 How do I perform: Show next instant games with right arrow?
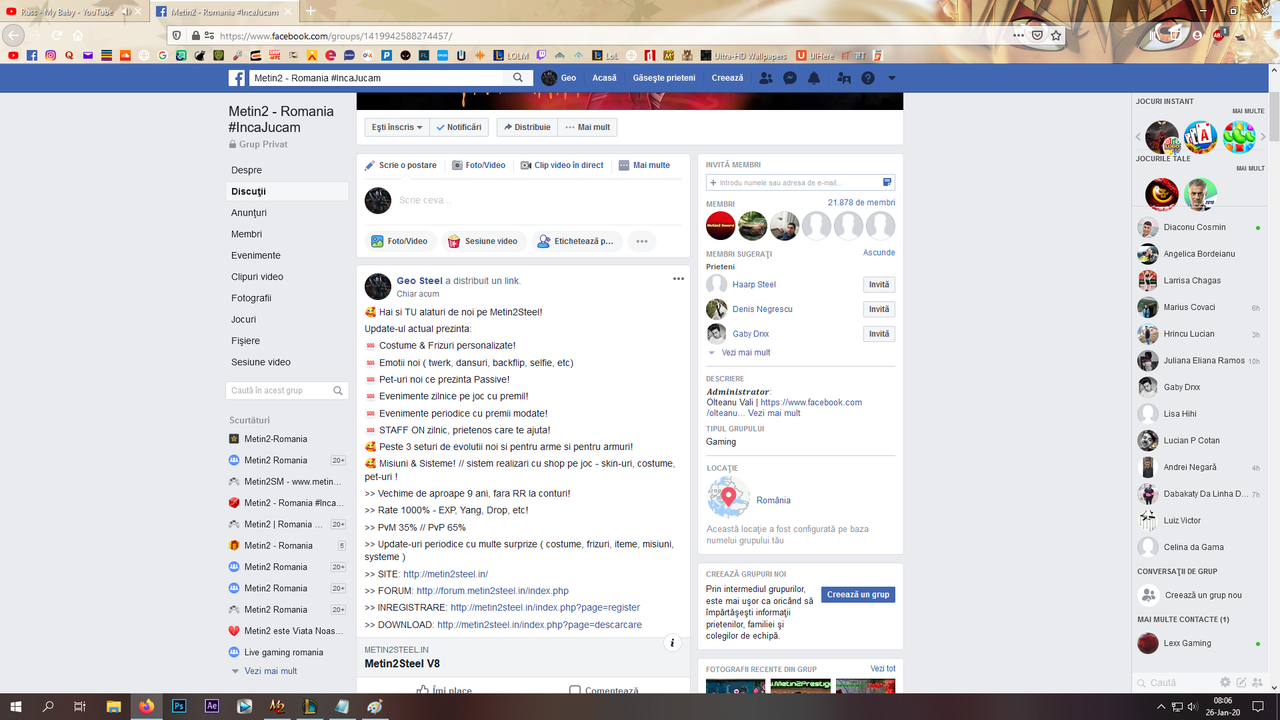[1263, 136]
